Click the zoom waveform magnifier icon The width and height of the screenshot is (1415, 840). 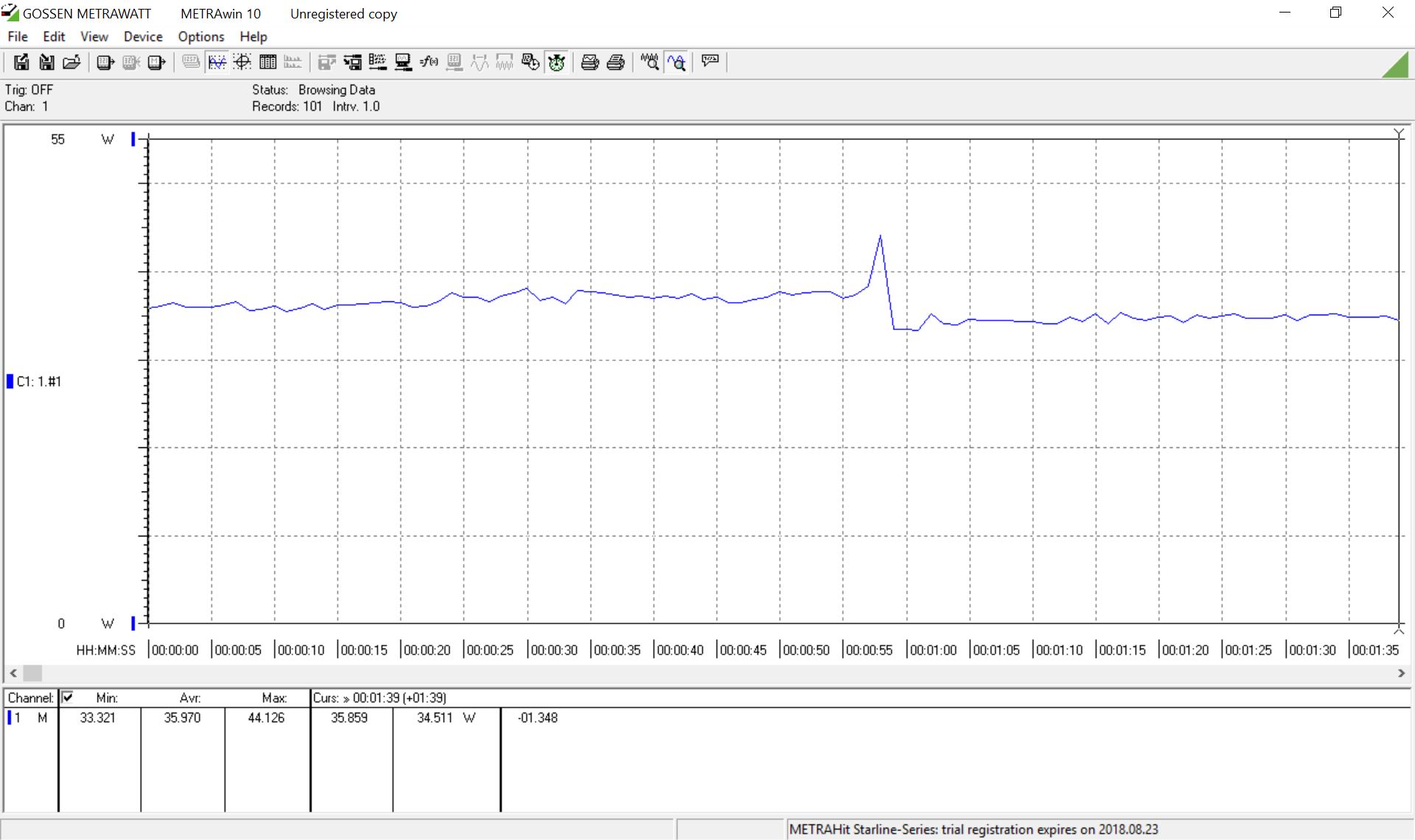tap(649, 63)
